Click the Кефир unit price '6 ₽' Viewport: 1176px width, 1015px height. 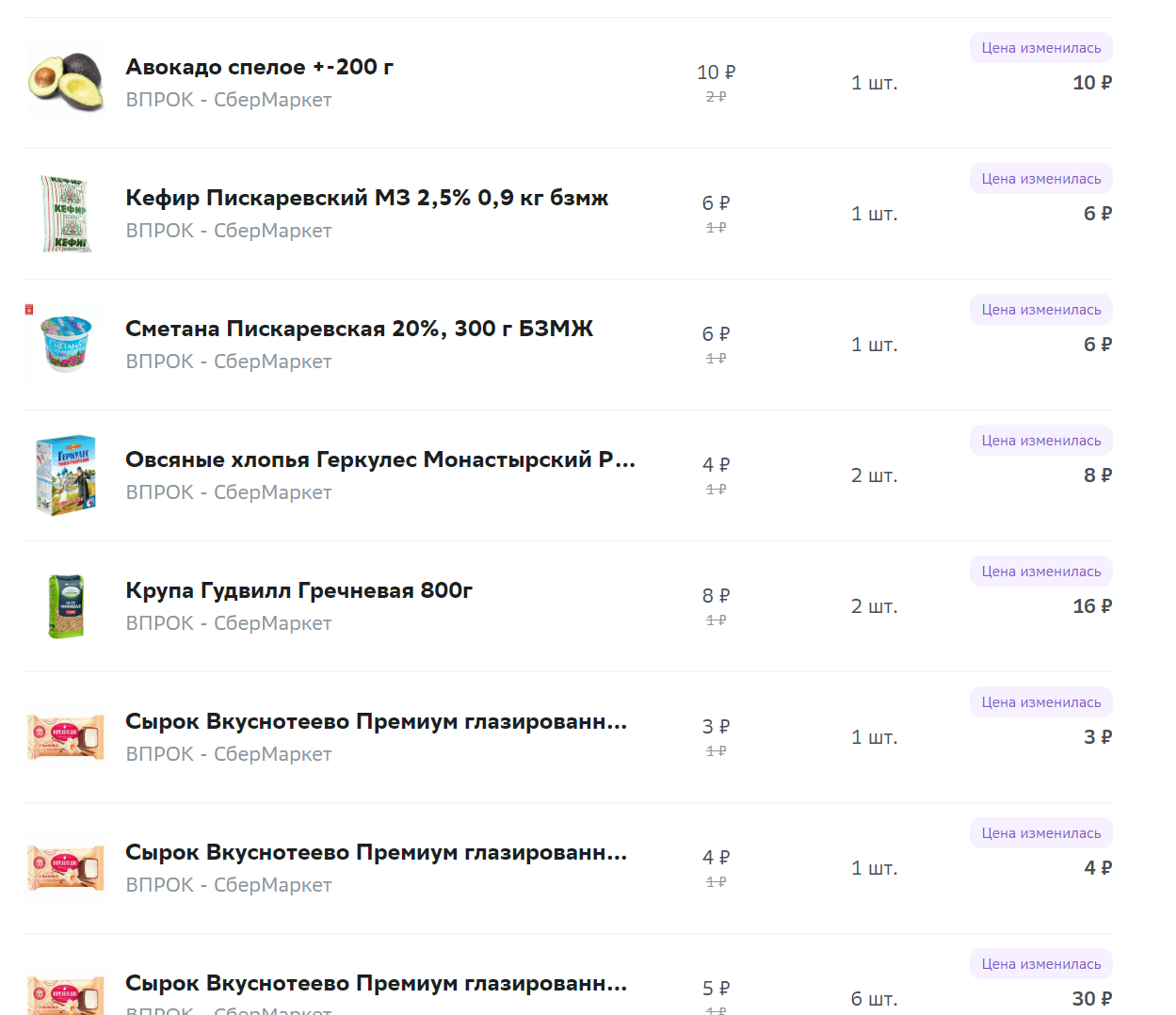[717, 203]
